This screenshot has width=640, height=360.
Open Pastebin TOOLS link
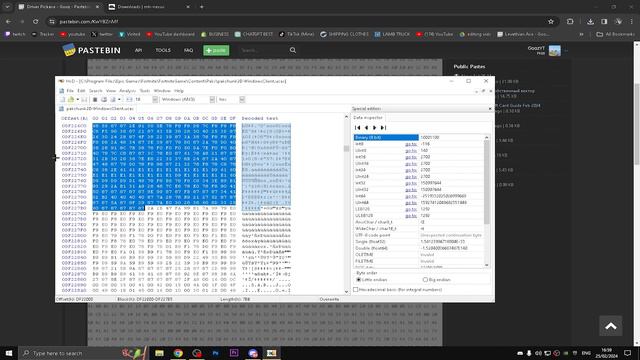(x=163, y=50)
